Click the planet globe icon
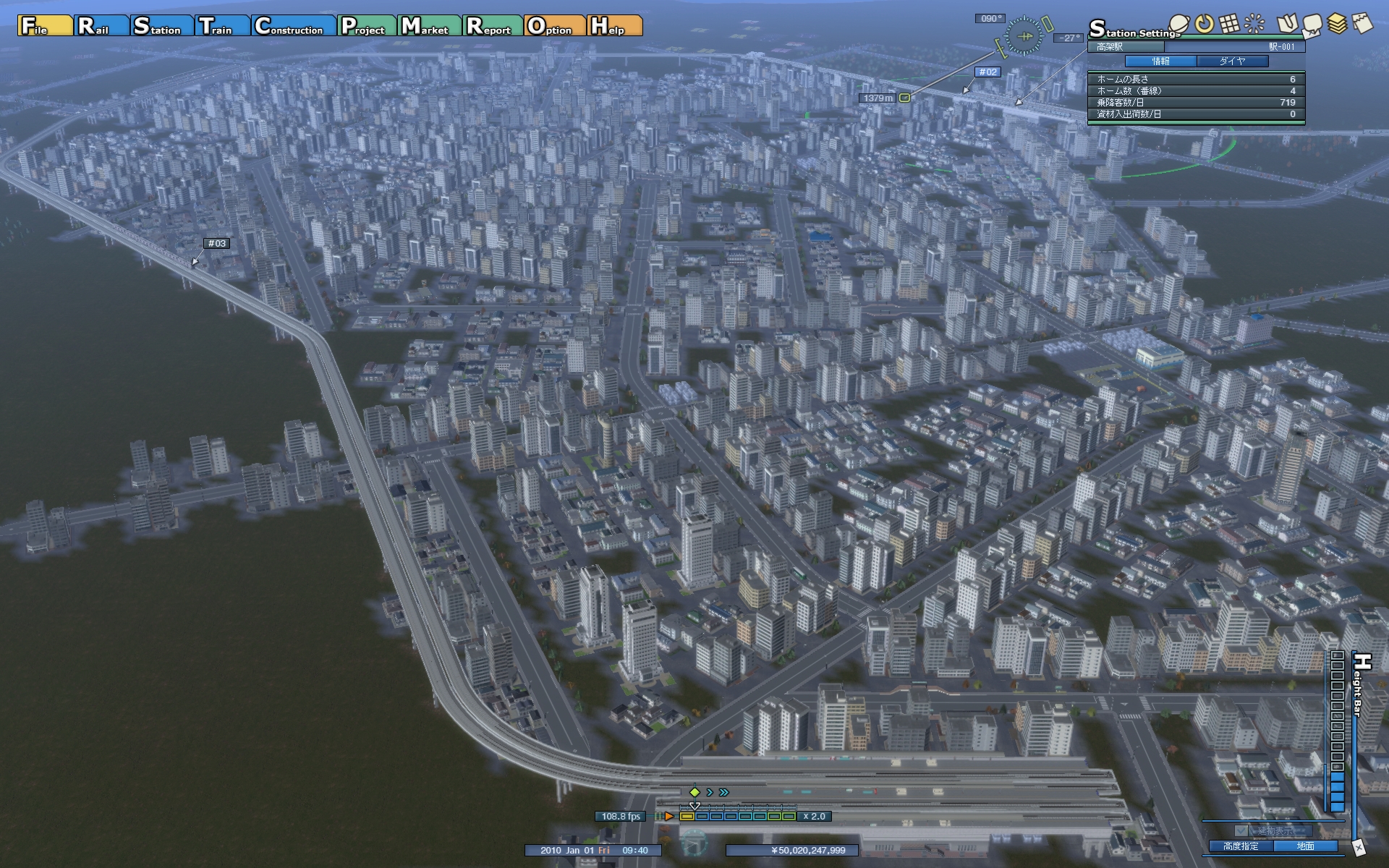This screenshot has height=868, width=1389. pyautogui.click(x=1179, y=25)
